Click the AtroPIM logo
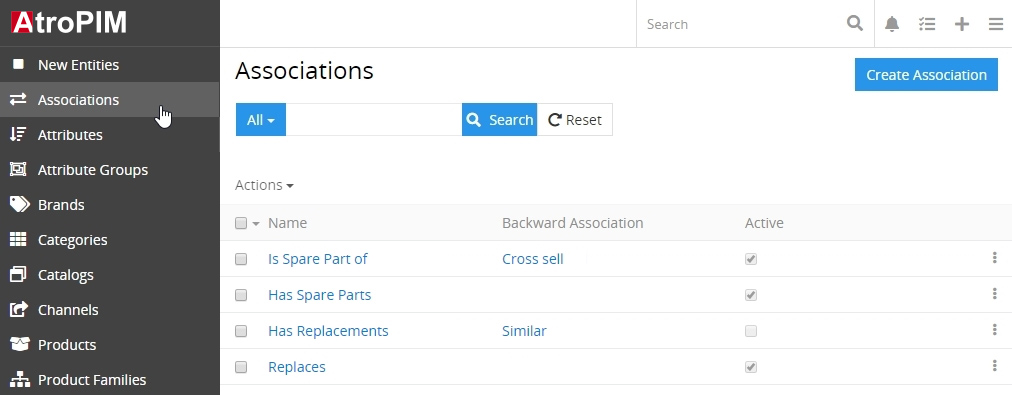1012x395 pixels. (68, 23)
